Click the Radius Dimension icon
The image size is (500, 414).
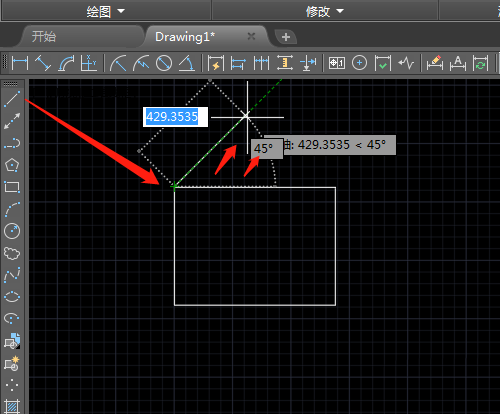118,63
